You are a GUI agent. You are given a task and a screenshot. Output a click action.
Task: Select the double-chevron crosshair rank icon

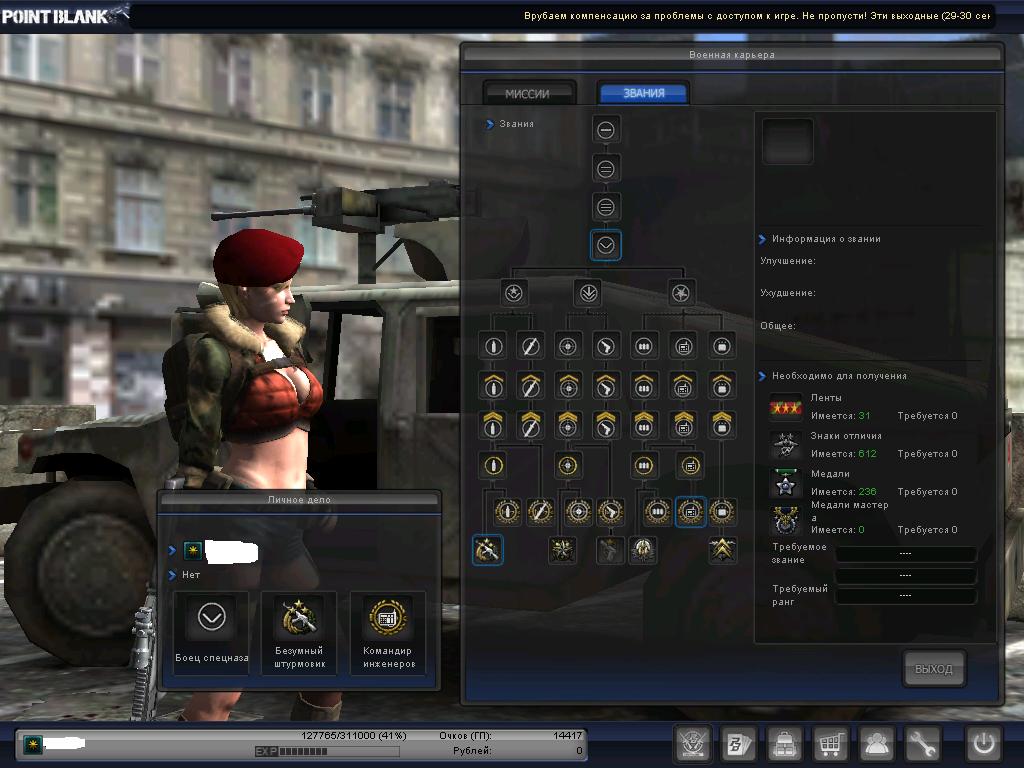click(568, 425)
